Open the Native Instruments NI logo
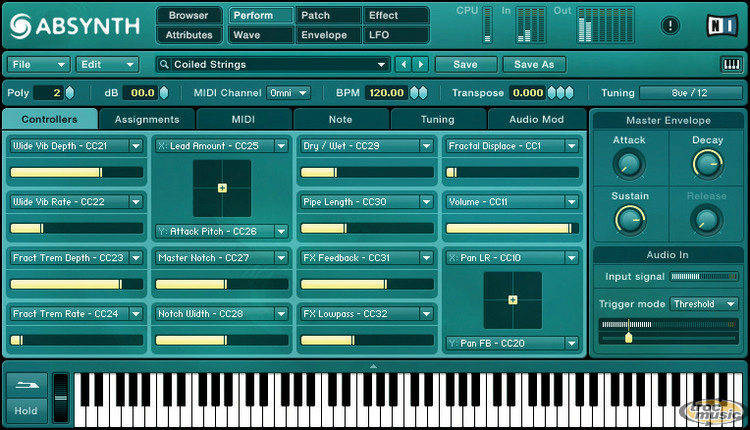 (x=722, y=25)
